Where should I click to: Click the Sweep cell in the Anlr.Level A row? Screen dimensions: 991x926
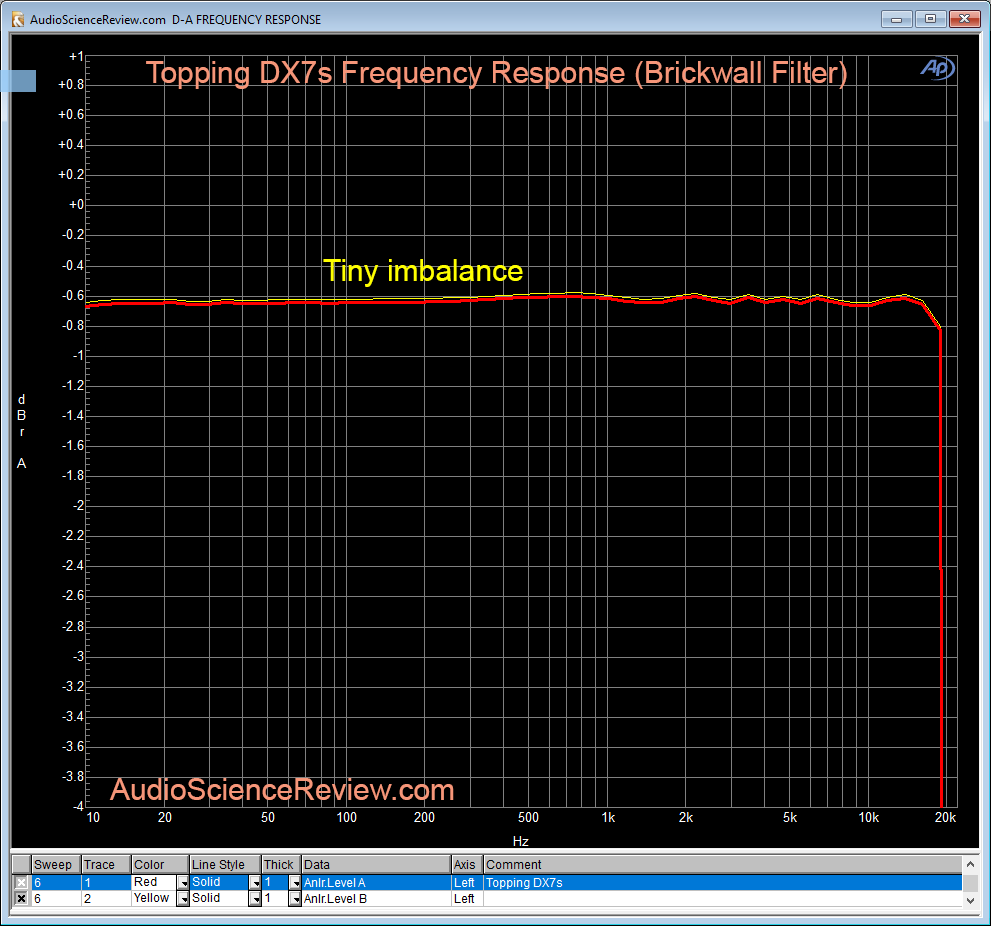[x=56, y=882]
